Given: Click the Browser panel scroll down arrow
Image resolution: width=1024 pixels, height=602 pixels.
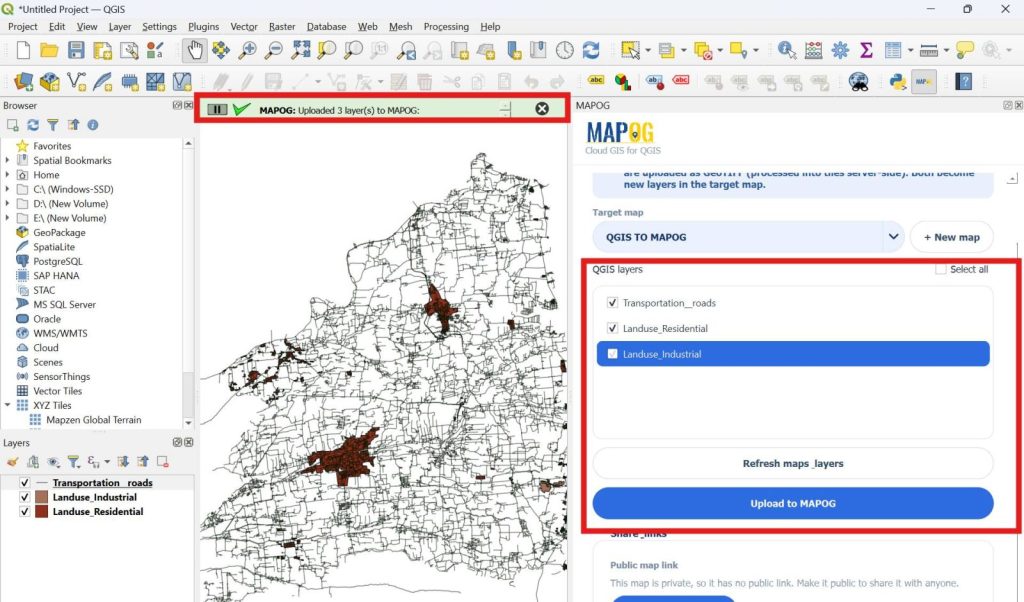Looking at the screenshot, I should click(188, 422).
